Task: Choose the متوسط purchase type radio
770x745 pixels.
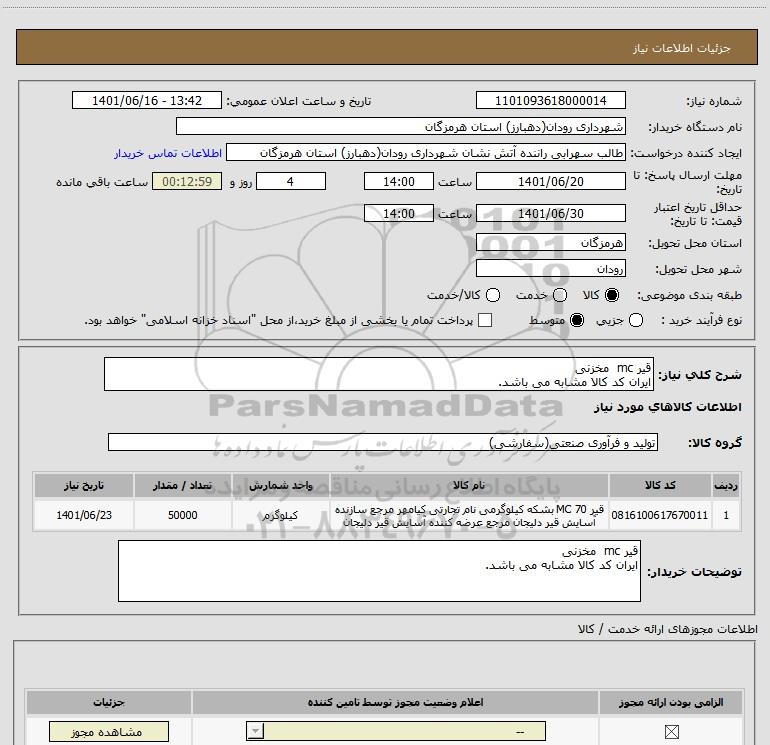Action: [x=577, y=321]
